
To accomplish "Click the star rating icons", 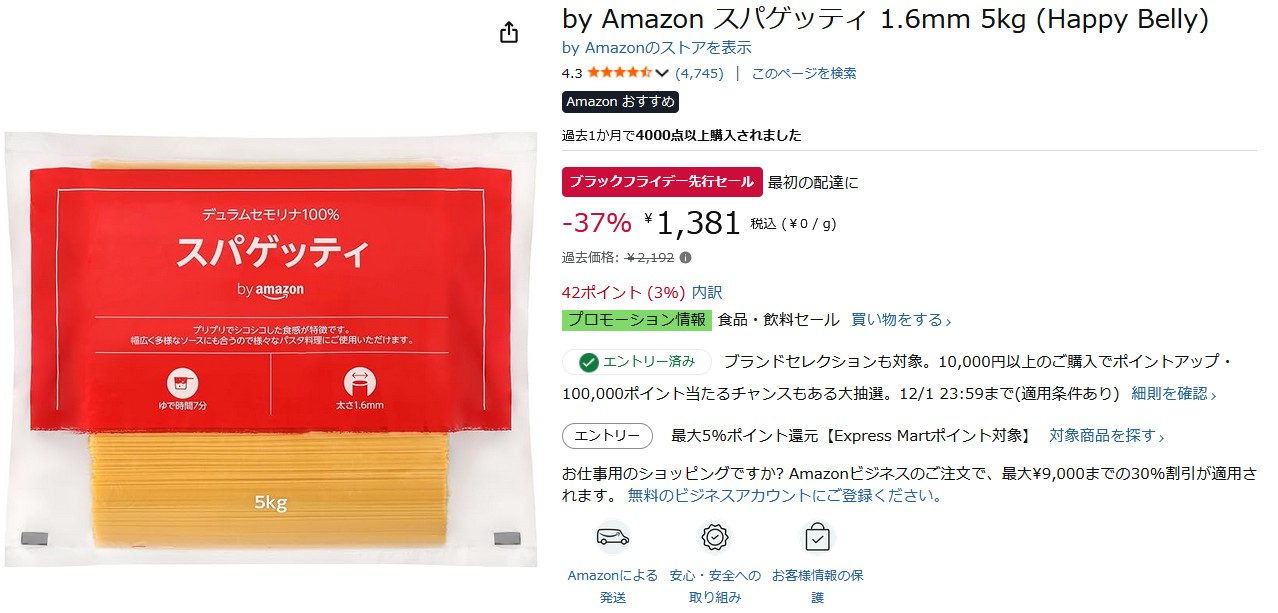I will click(620, 73).
